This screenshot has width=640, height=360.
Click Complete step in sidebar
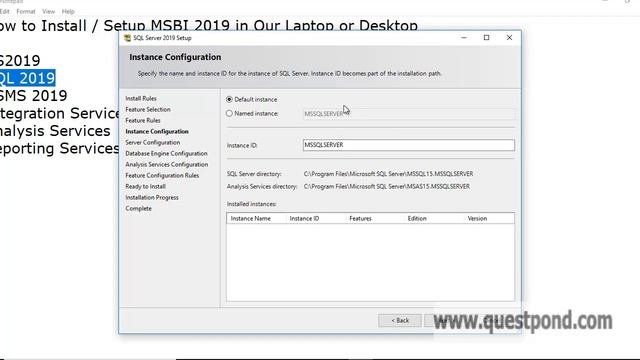pyautogui.click(x=138, y=209)
